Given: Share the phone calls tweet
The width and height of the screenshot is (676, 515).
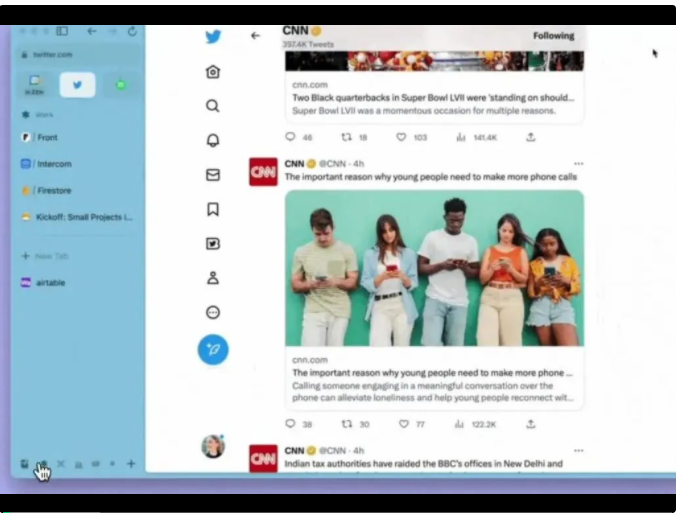Looking at the screenshot, I should (531, 424).
